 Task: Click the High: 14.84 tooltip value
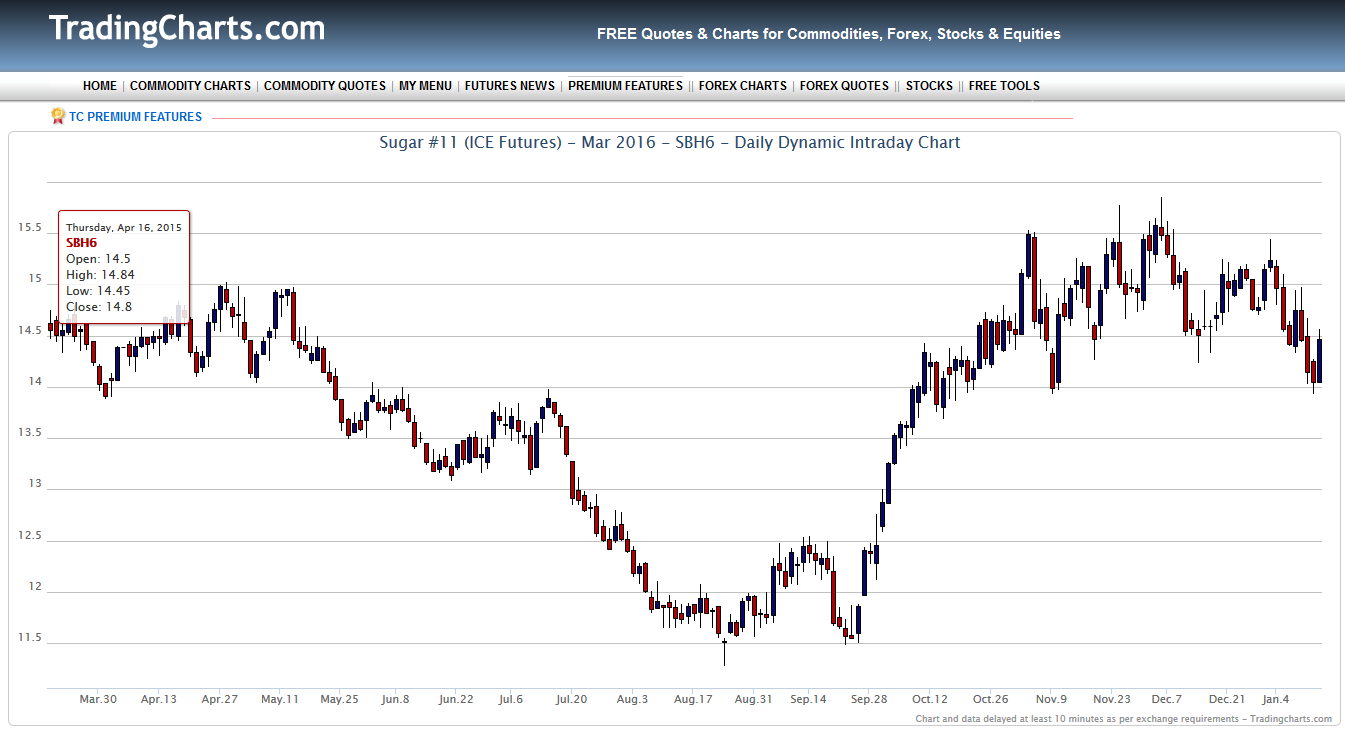coord(100,275)
